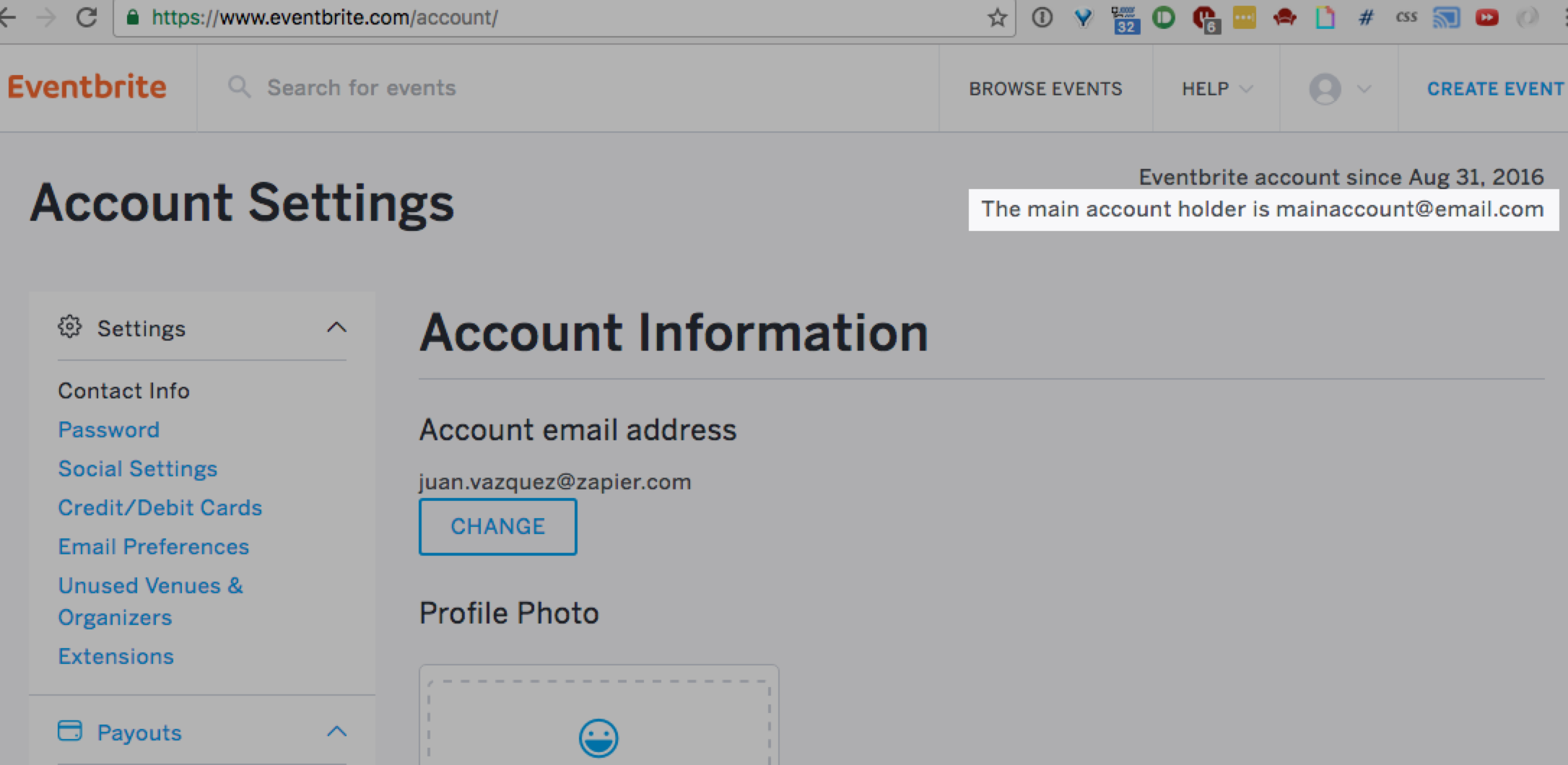Expand the HELP dropdown menu
The image size is (1568, 765).
click(x=1216, y=89)
